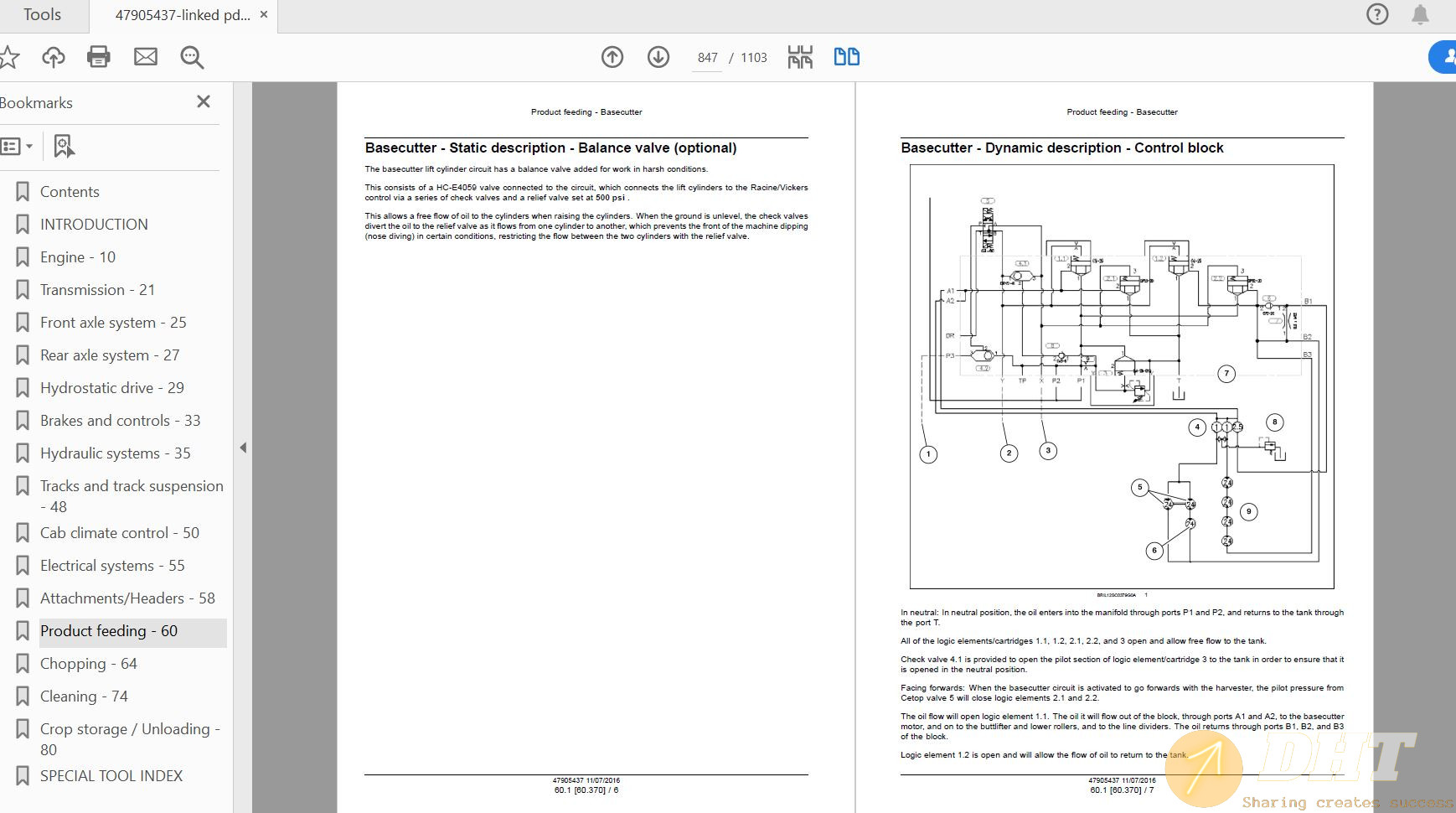Toggle the Bookmarks panel collapse arrow
The height and width of the screenshot is (813, 1456).
tap(243, 448)
